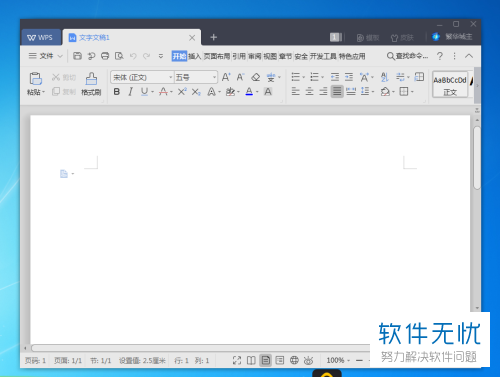Toggle Bold formatting
The width and height of the screenshot is (500, 377).
pos(117,92)
